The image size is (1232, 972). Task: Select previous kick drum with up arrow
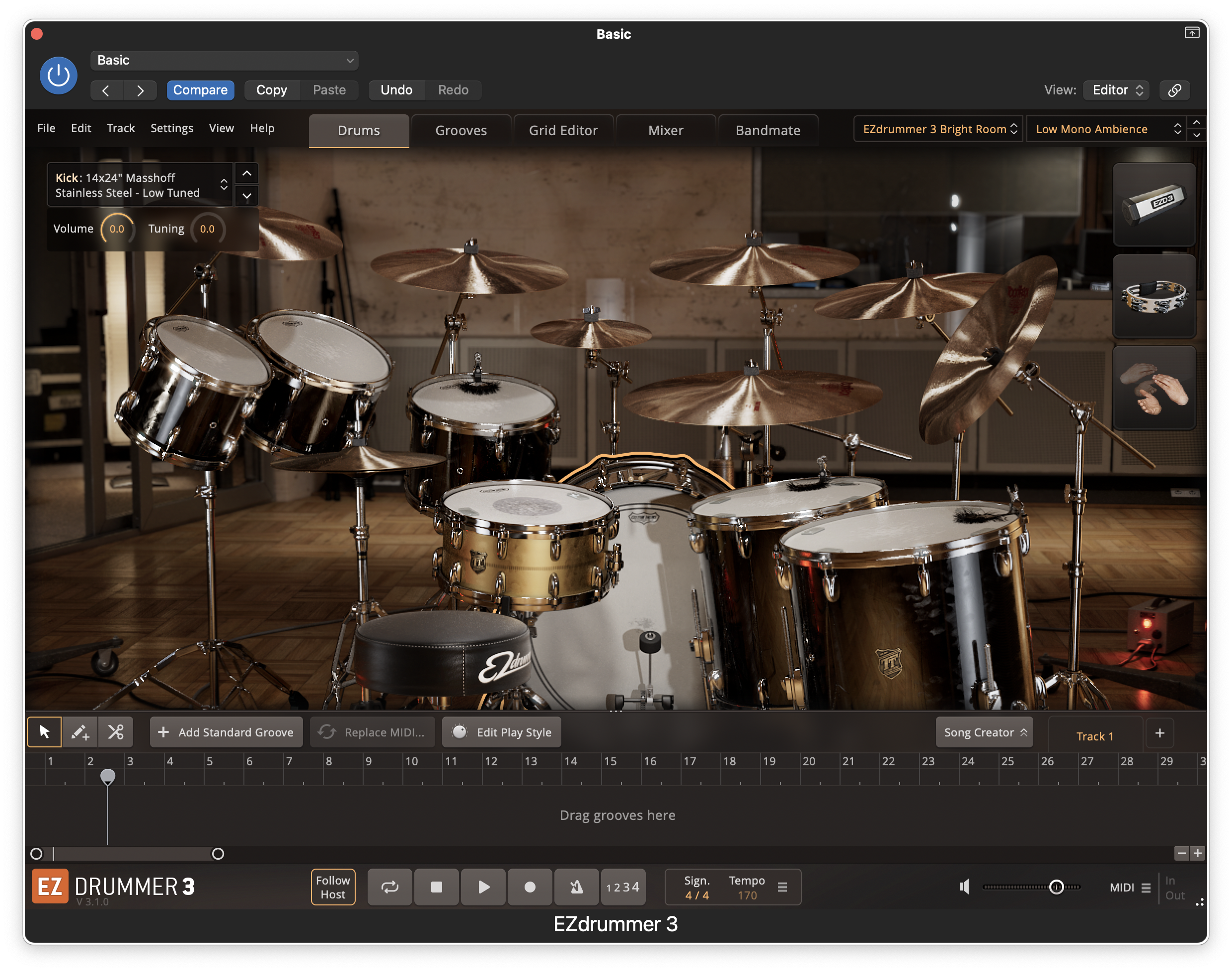247,173
